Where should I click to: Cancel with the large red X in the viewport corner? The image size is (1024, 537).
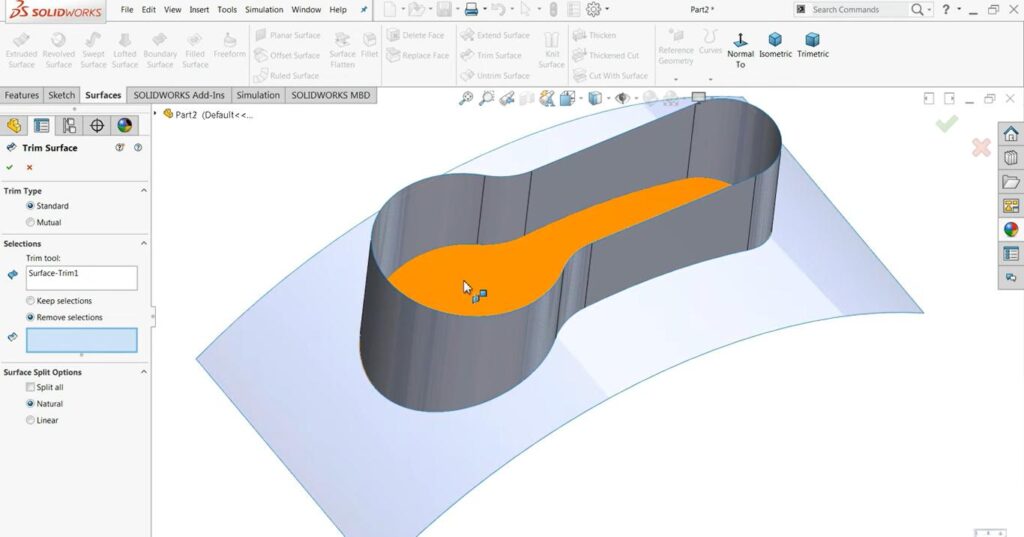(x=981, y=148)
